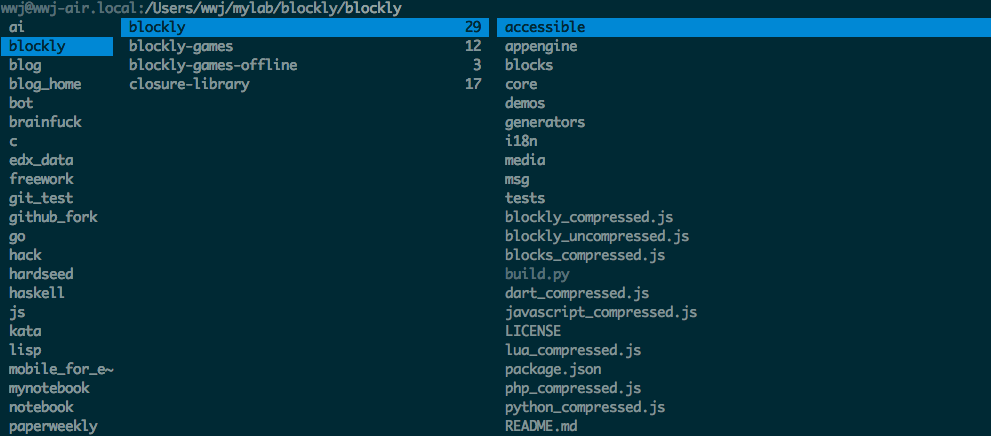Screen dimensions: 991x436
Task: Select README.md file
Action: [x=541, y=426]
